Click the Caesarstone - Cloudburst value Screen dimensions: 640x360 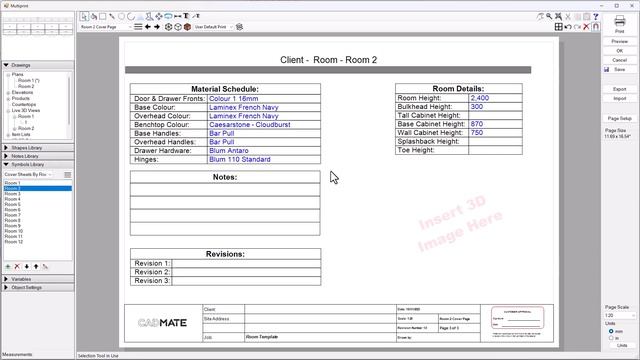coord(250,125)
